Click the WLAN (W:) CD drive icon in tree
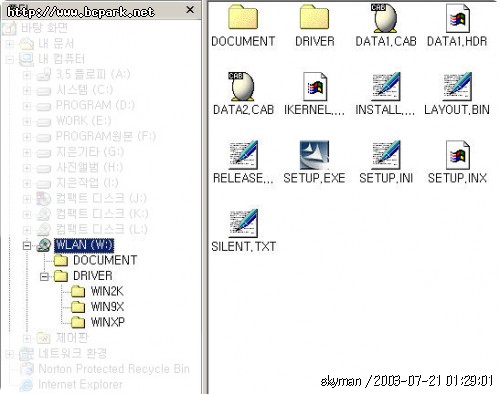The width and height of the screenshot is (500, 394). coord(44,245)
